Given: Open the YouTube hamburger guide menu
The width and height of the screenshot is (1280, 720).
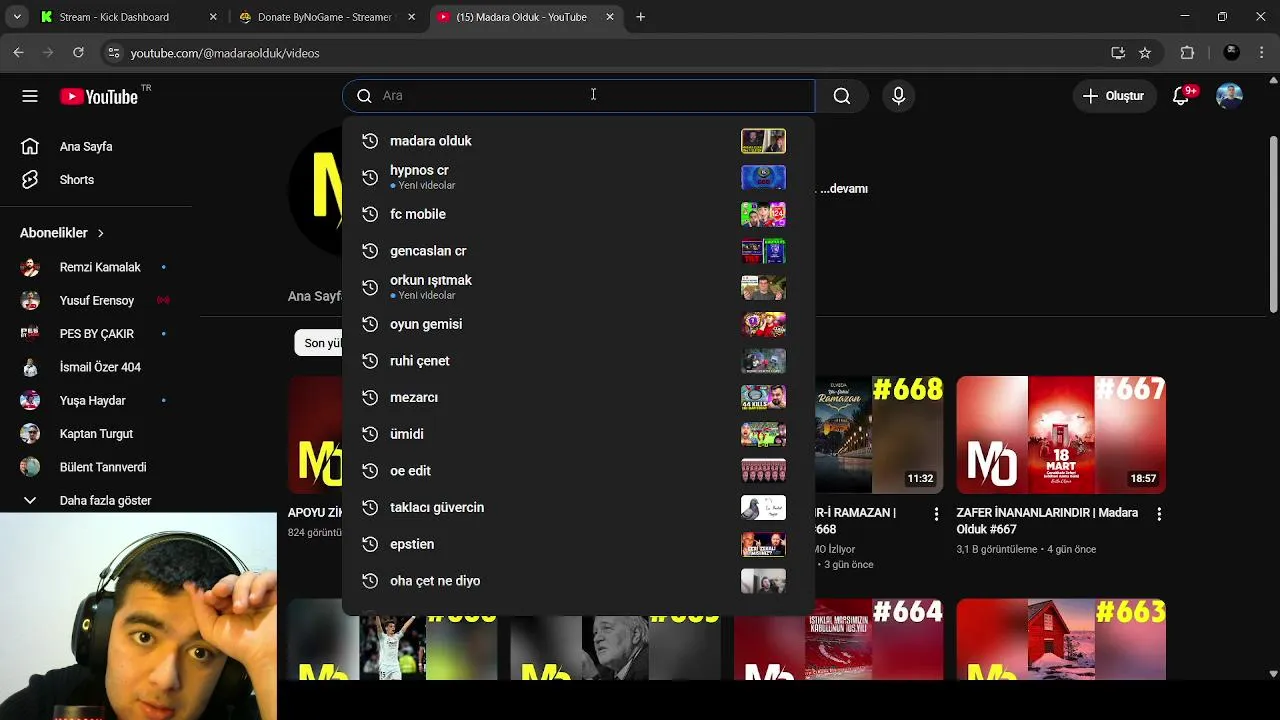Looking at the screenshot, I should tap(30, 96).
